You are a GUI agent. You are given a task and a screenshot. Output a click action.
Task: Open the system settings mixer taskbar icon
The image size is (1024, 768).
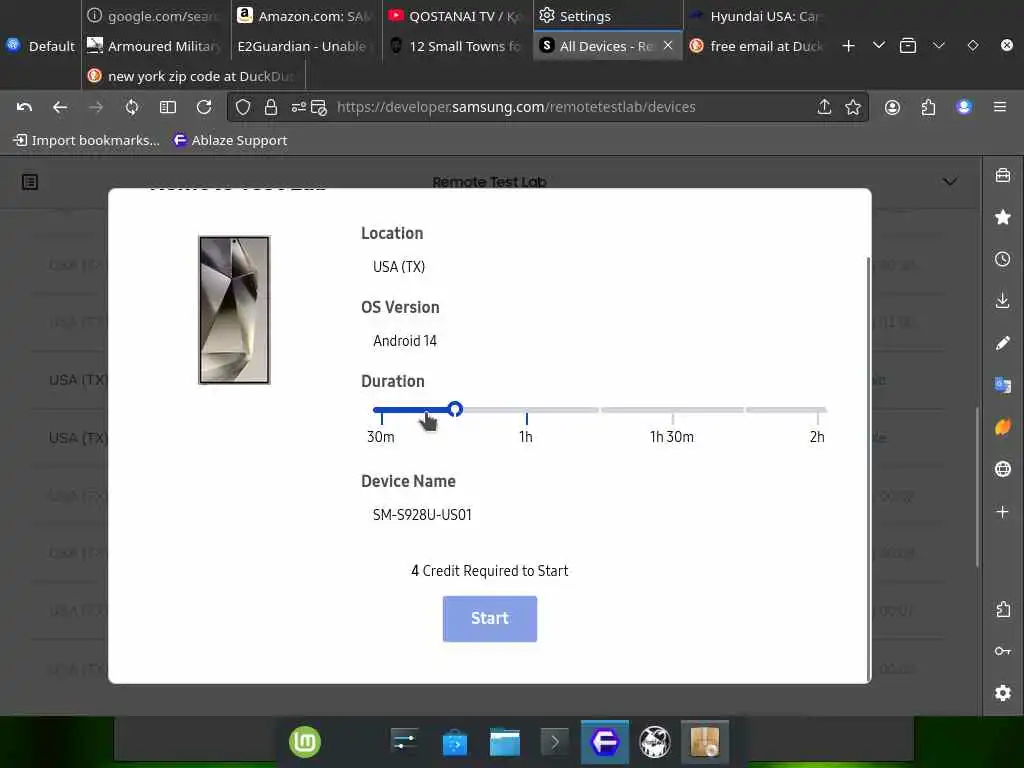click(x=404, y=742)
